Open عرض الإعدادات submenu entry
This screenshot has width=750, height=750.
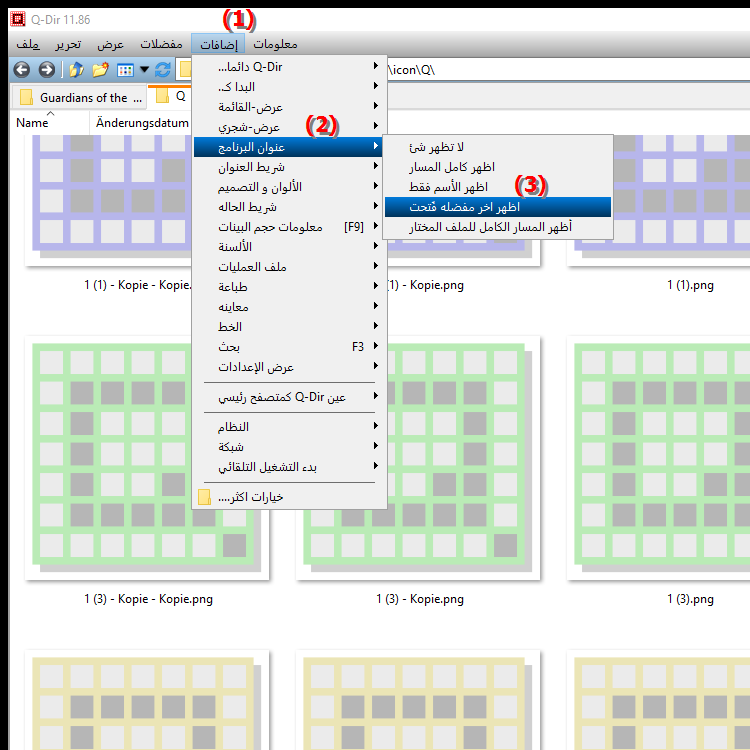click(x=289, y=367)
